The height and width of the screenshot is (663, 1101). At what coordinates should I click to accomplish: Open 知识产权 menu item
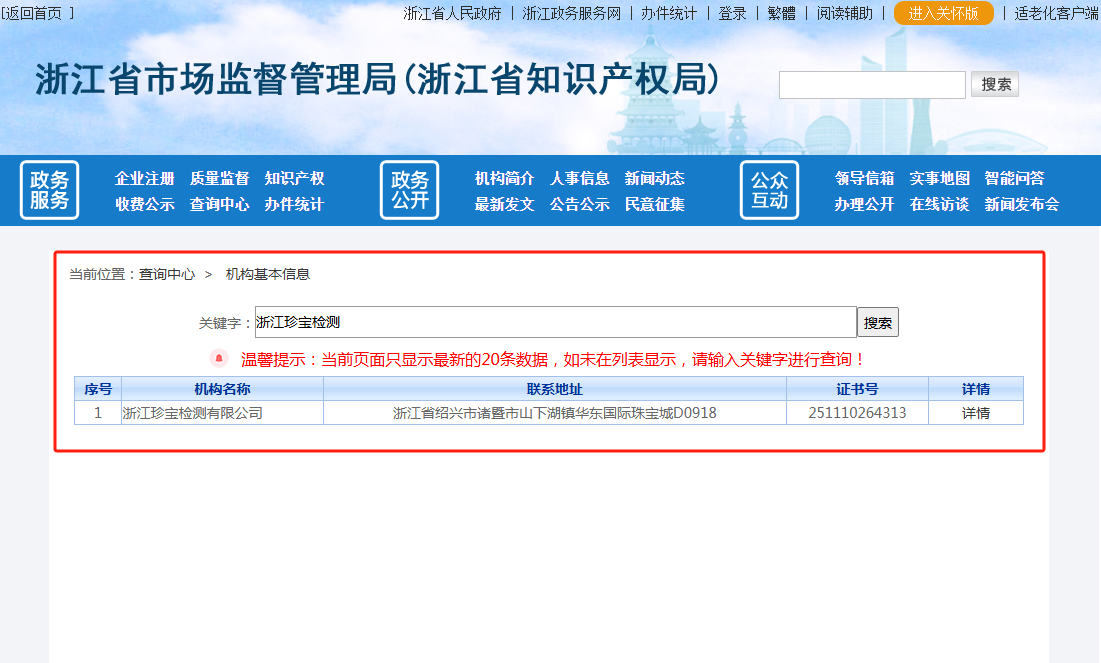click(x=294, y=178)
